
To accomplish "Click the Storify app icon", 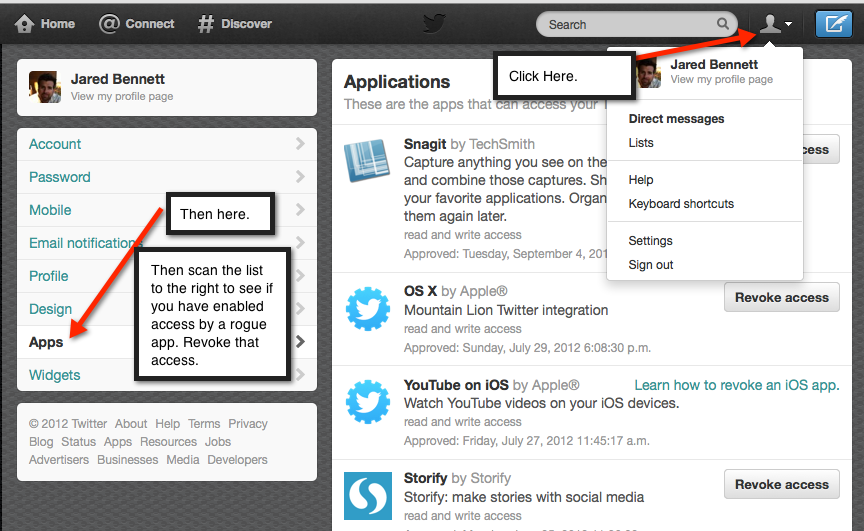I will coord(367,496).
